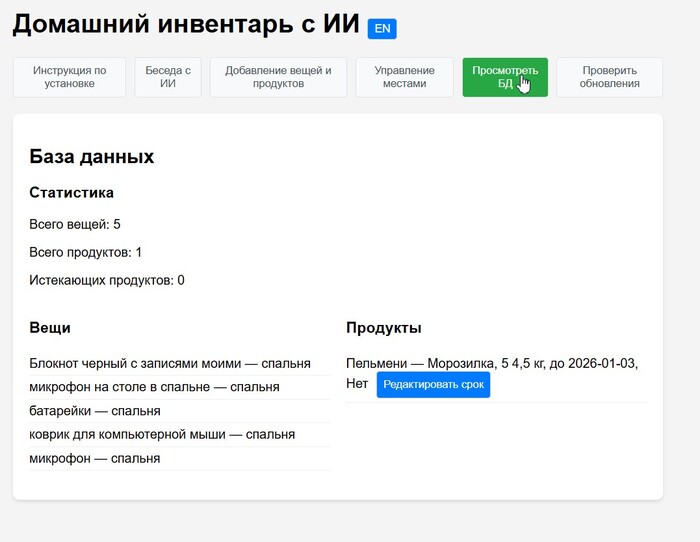
Task: Click the Продукты column heading
Action: pos(383,327)
